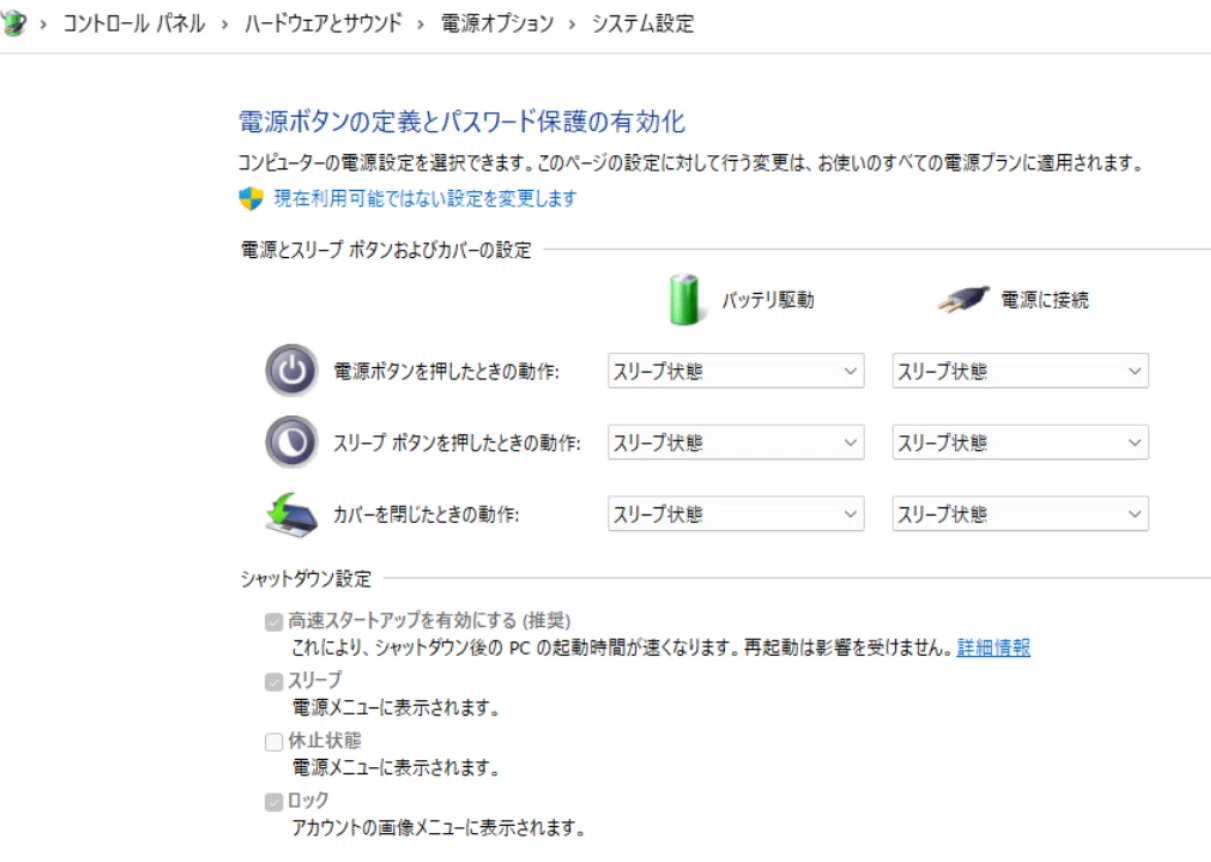Click the 電源に接続 column label
Viewport: 1211px width, 862px height.
point(1045,300)
